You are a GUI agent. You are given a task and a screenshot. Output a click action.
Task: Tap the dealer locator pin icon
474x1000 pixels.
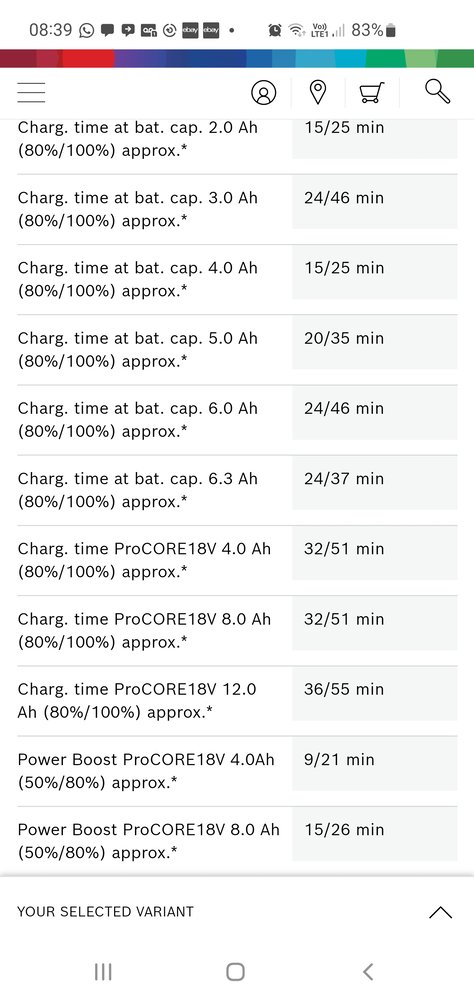(318, 92)
